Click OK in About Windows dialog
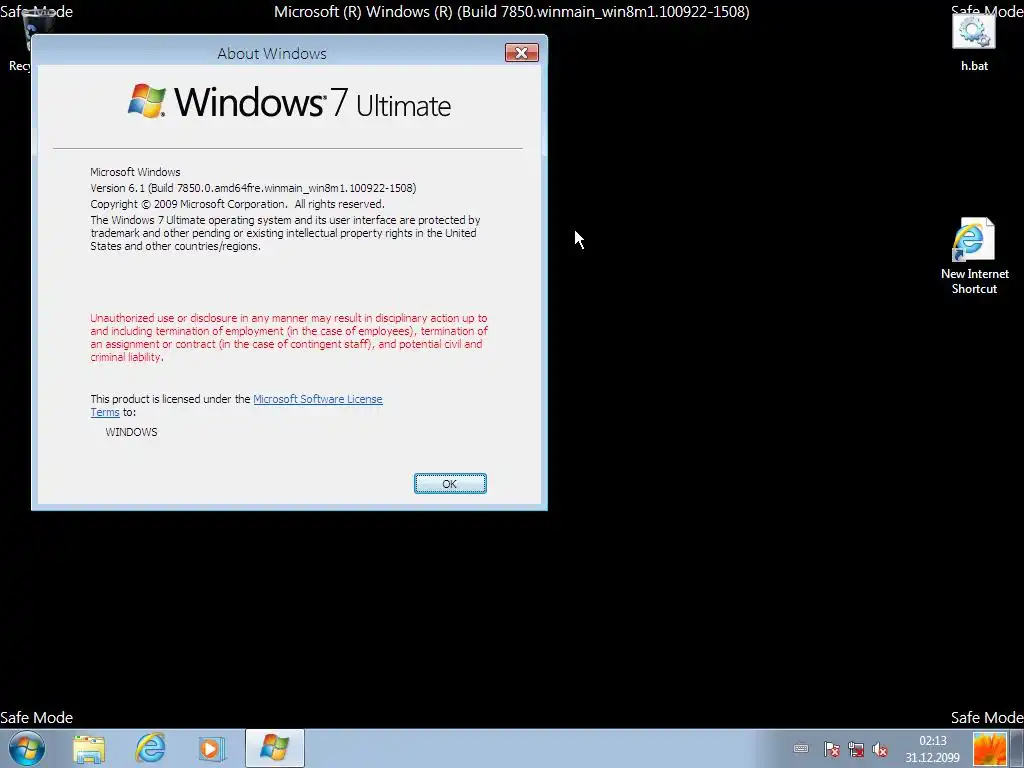The width and height of the screenshot is (1024, 768). pos(450,483)
